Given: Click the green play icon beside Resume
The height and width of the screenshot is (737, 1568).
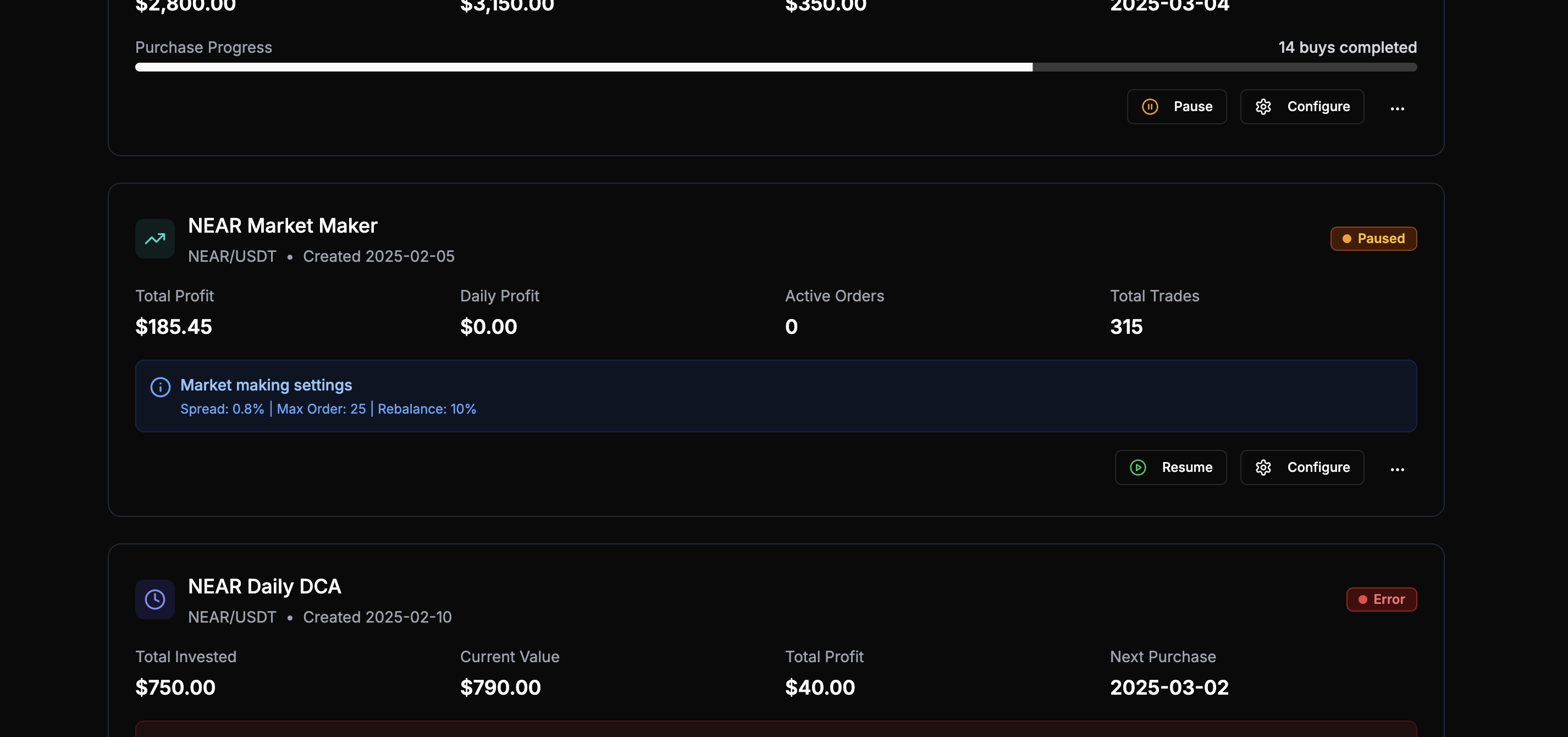Looking at the screenshot, I should [1138, 467].
